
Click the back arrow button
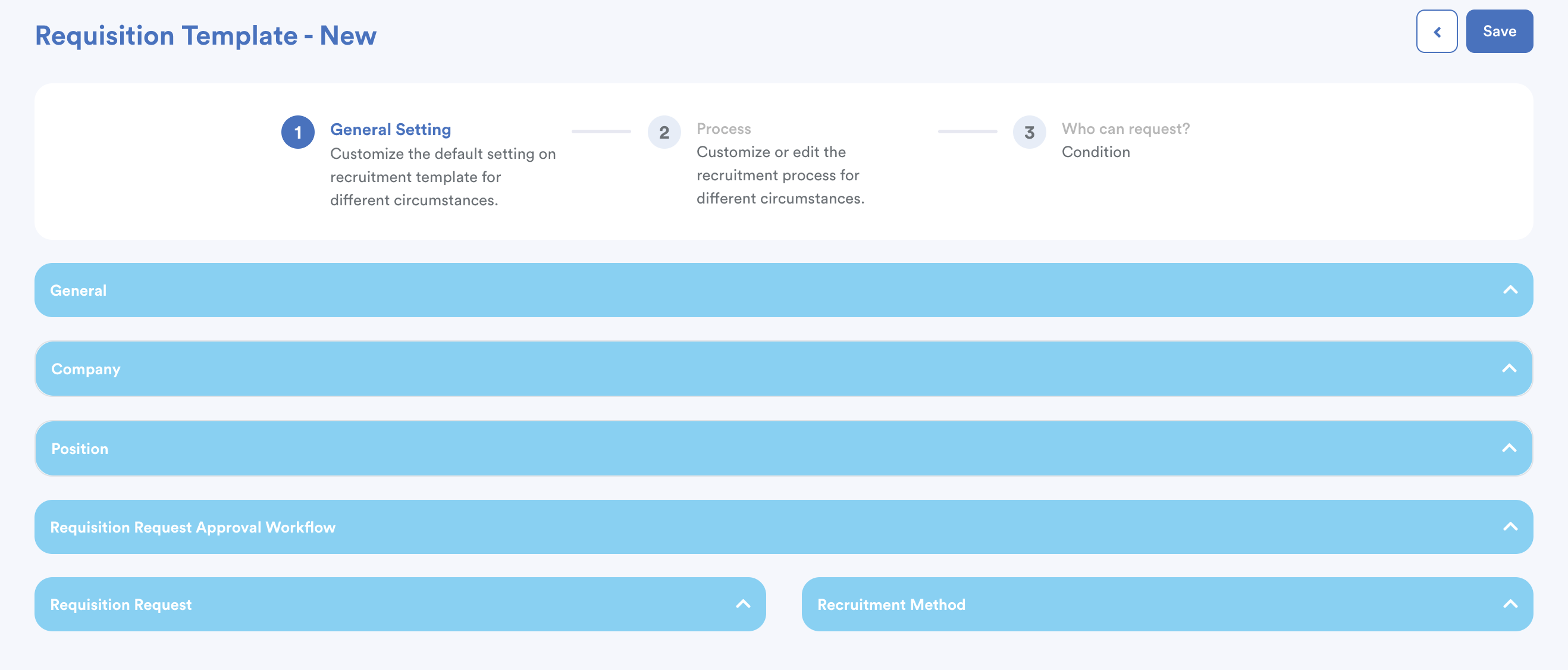coord(1436,32)
